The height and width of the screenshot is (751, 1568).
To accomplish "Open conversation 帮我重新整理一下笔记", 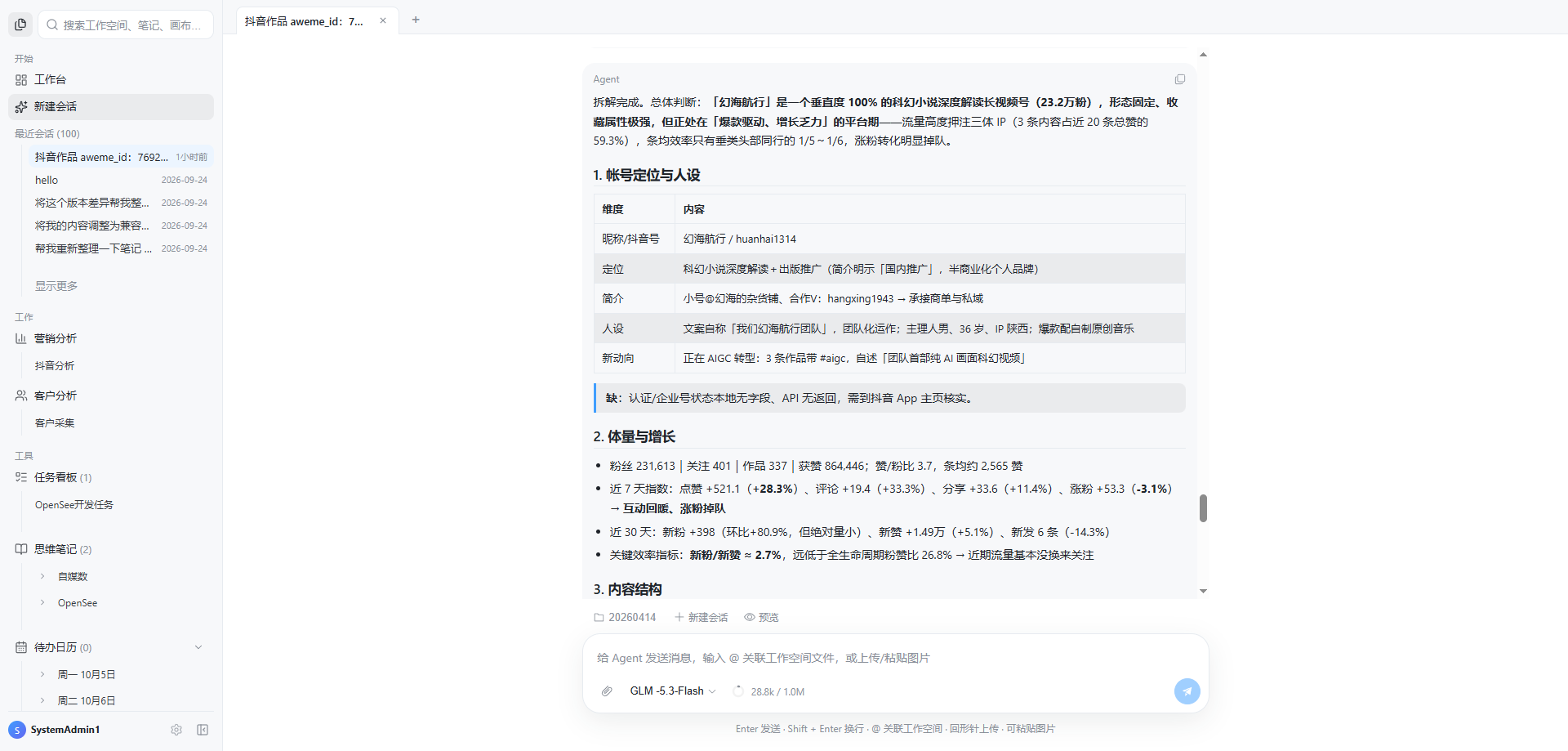I will 121,248.
